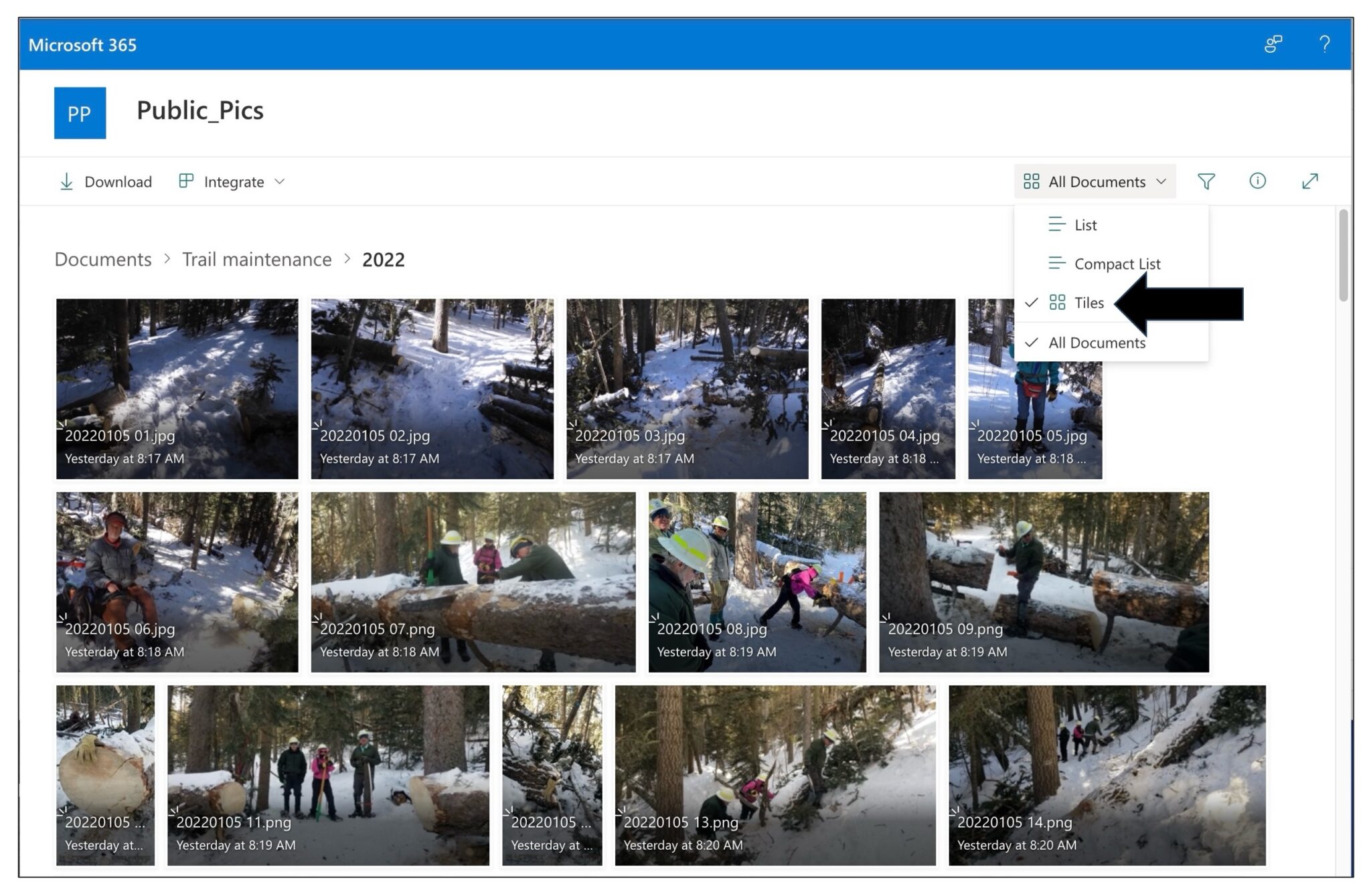Screen dimensions: 1371x896
Task: Open the Microsoft 365 header link
Action: pos(82,45)
